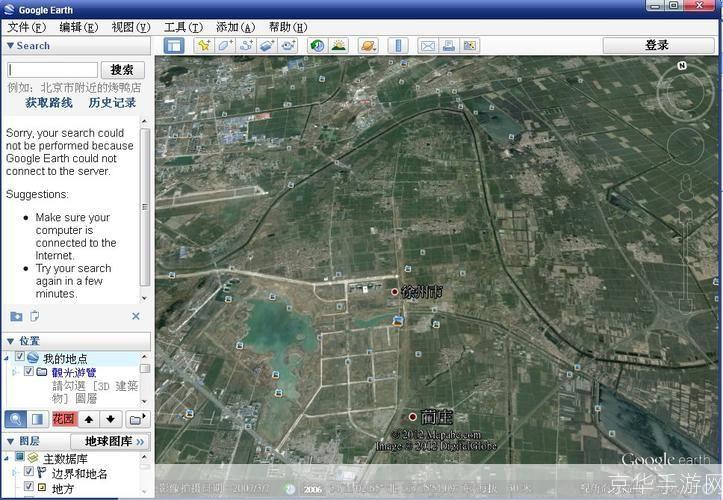
Task: Collapse the Search panel triangle
Action: click(x=10, y=46)
